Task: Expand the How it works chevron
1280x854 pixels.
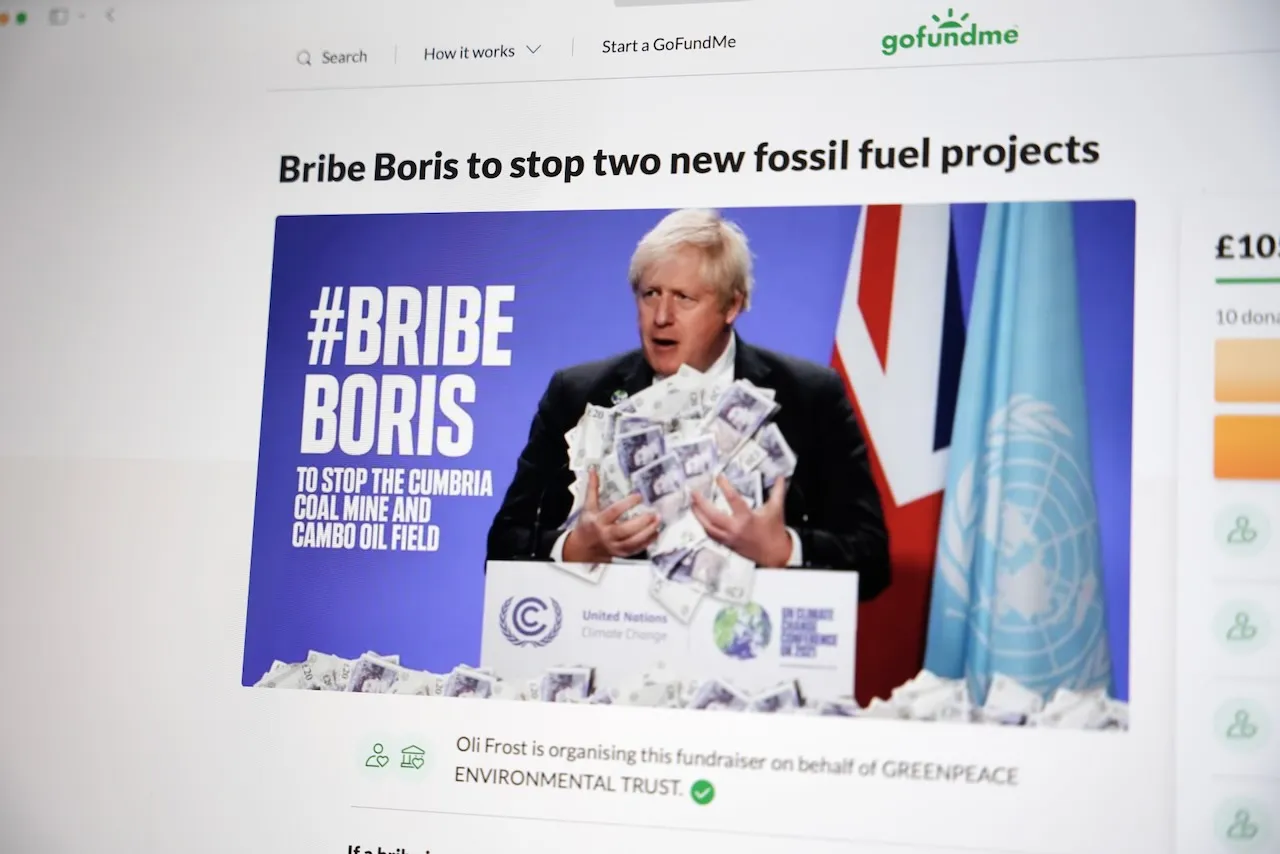Action: pyautogui.click(x=533, y=50)
